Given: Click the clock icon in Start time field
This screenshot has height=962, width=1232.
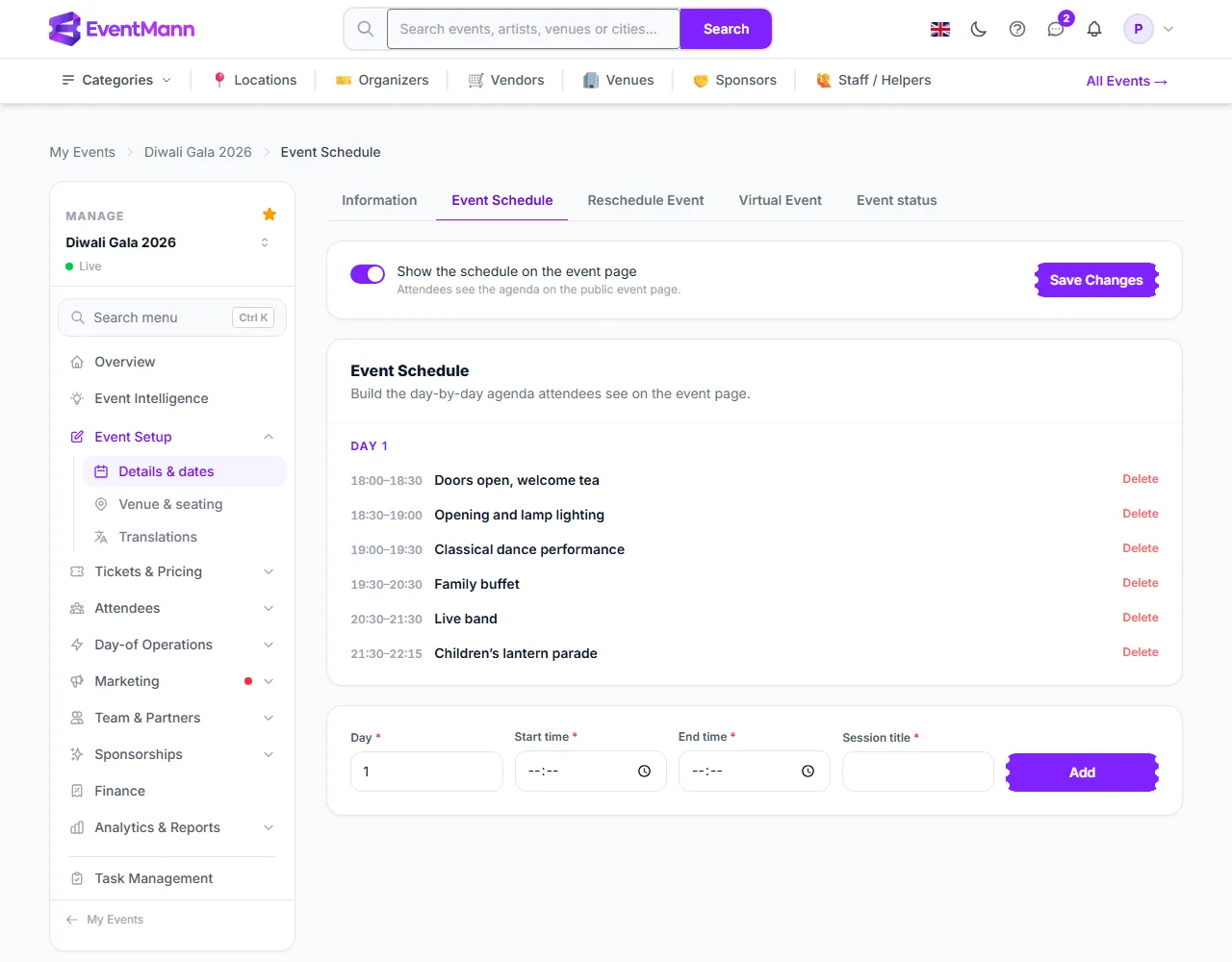Looking at the screenshot, I should 645,772.
